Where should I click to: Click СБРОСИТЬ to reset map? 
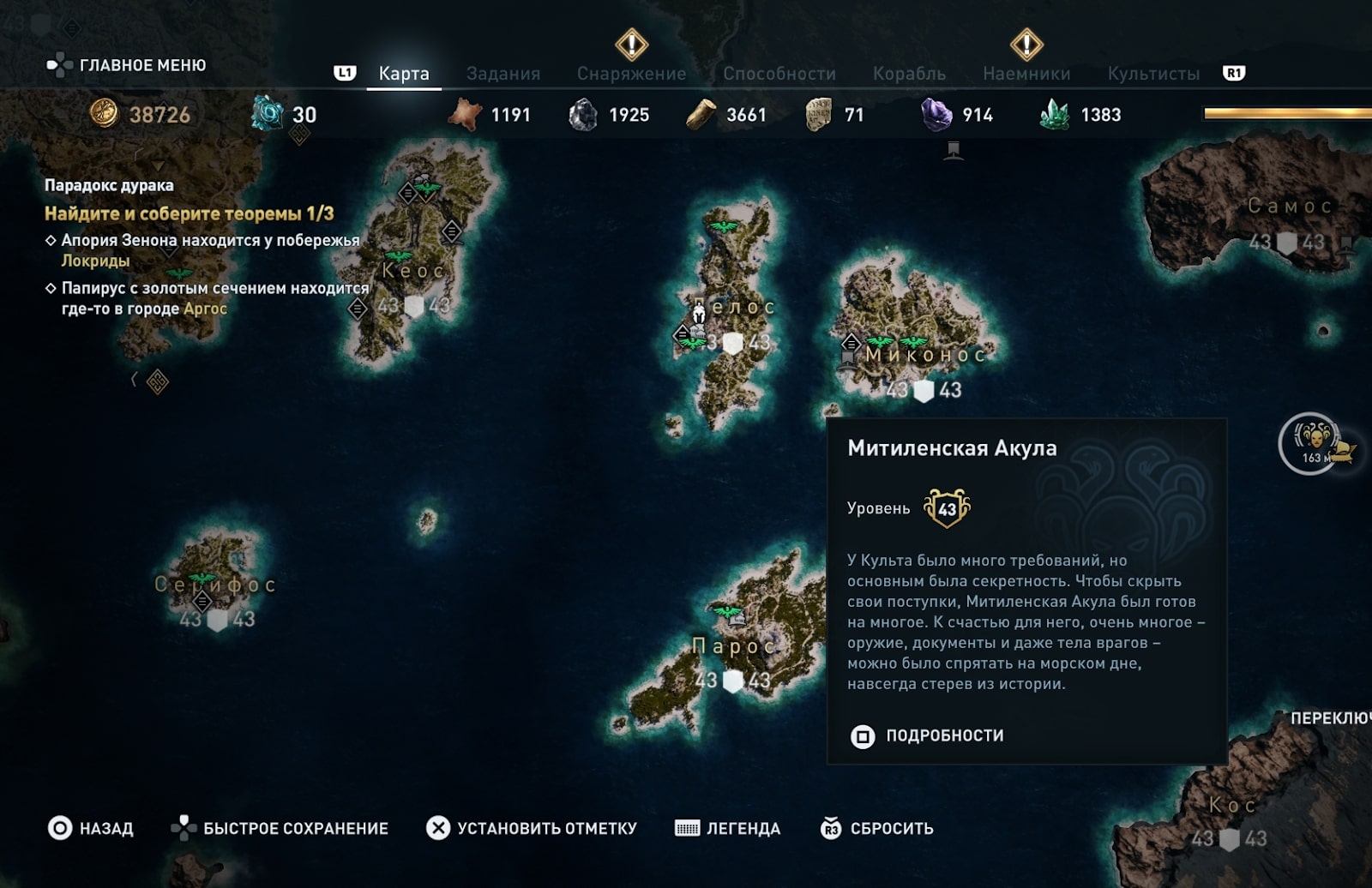[876, 828]
